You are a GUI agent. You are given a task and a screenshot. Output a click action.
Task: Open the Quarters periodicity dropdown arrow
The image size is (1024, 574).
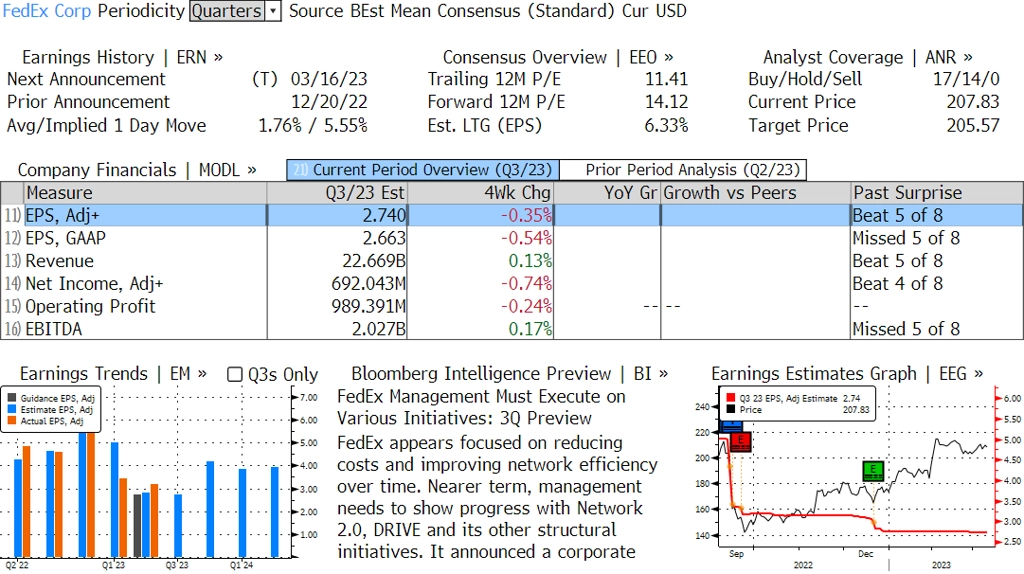(274, 11)
